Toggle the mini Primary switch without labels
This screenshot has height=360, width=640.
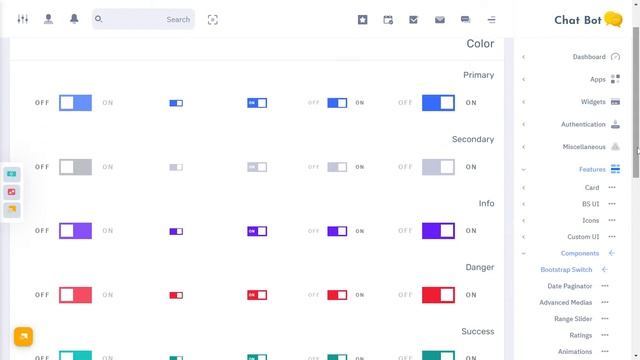pyautogui.click(x=176, y=103)
